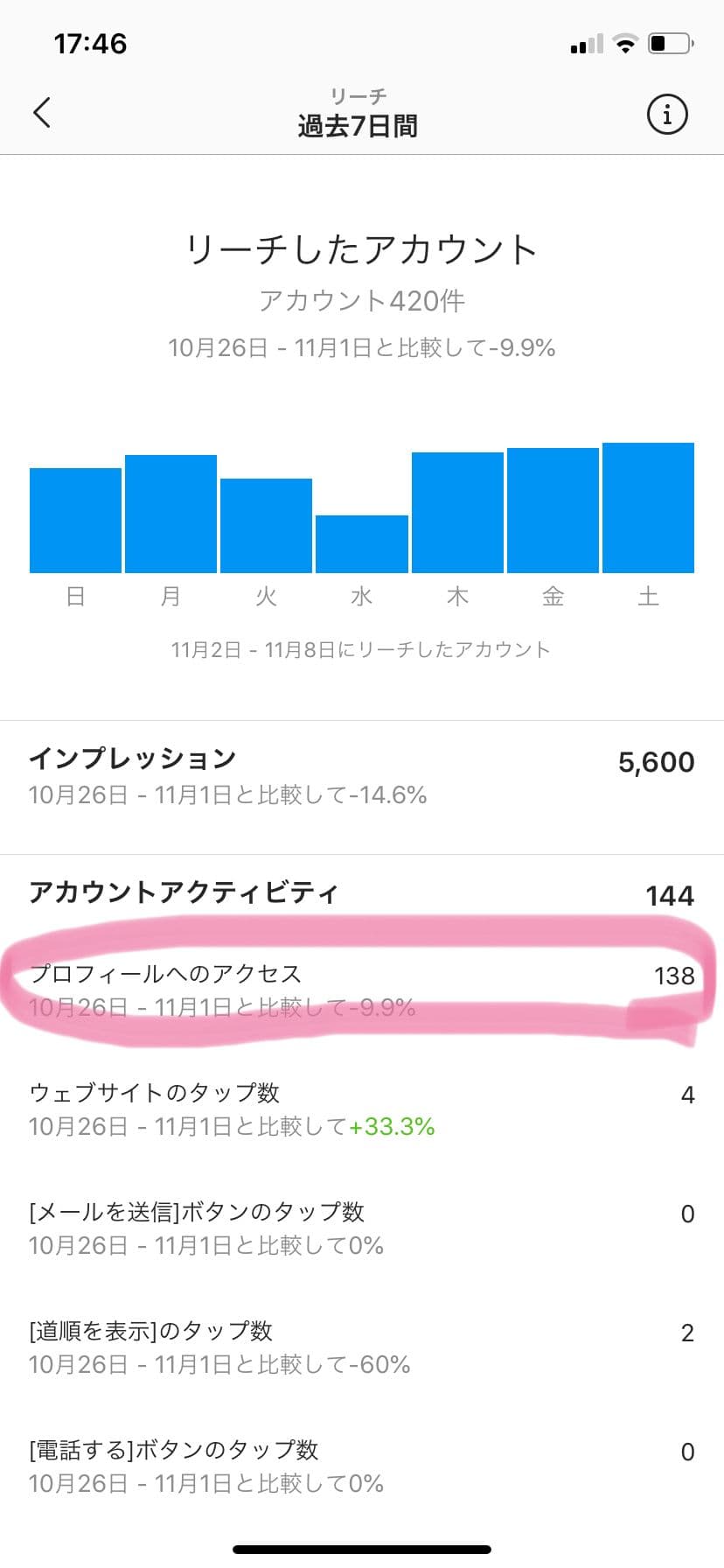Tap the アカウントアクティビティ heading
Image resolution: width=724 pixels, height=1568 pixels.
coord(184,892)
